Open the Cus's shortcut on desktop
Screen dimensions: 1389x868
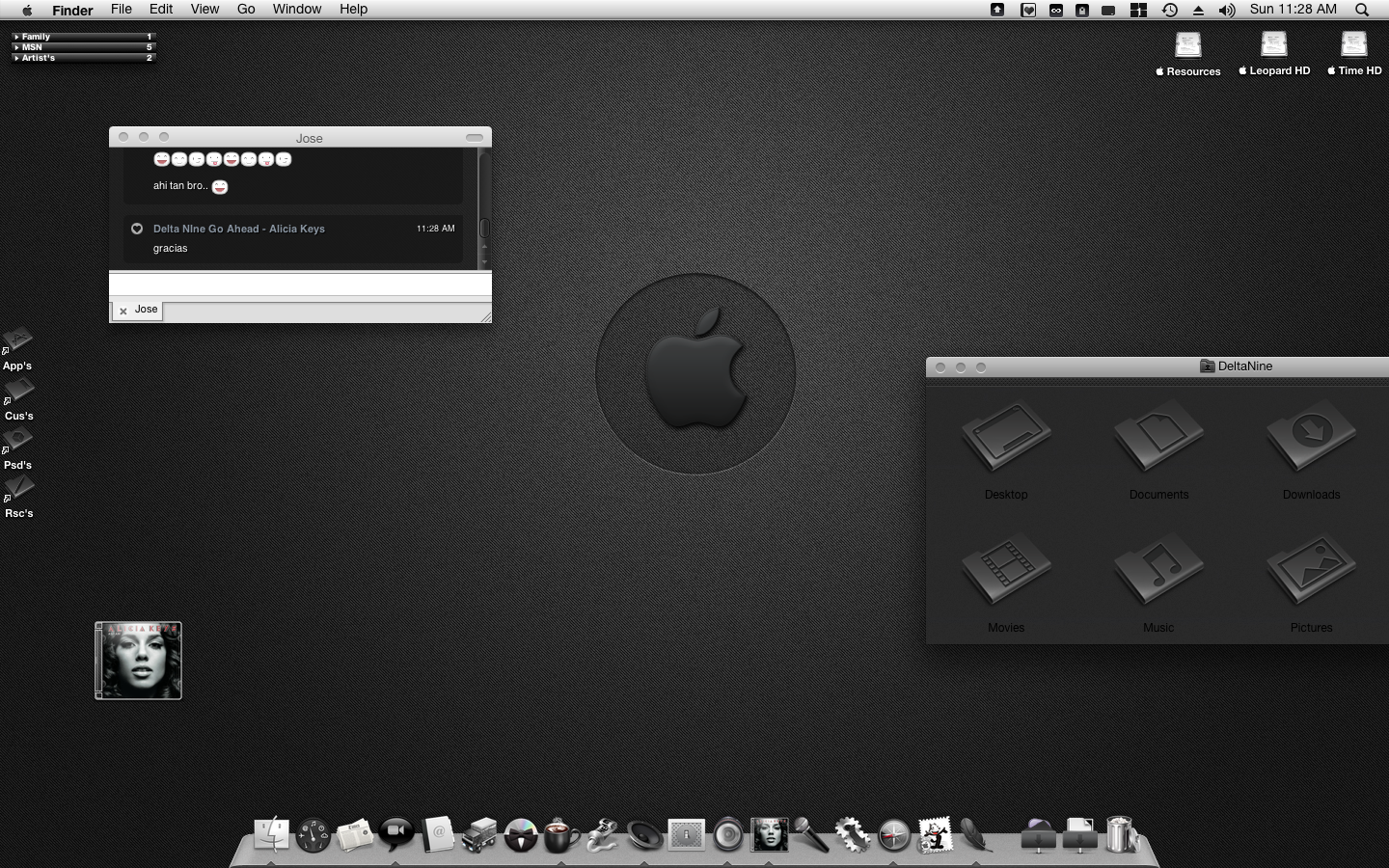tap(18, 400)
